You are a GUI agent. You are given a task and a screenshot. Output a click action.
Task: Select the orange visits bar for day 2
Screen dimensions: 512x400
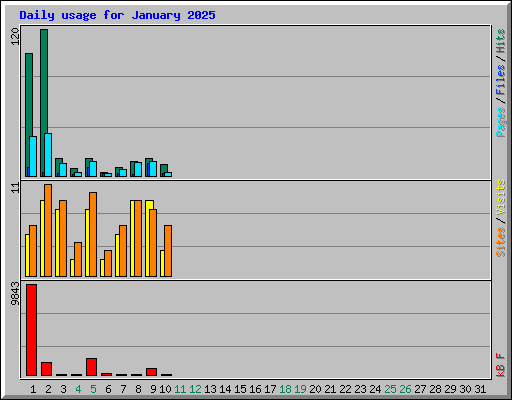click(48, 230)
